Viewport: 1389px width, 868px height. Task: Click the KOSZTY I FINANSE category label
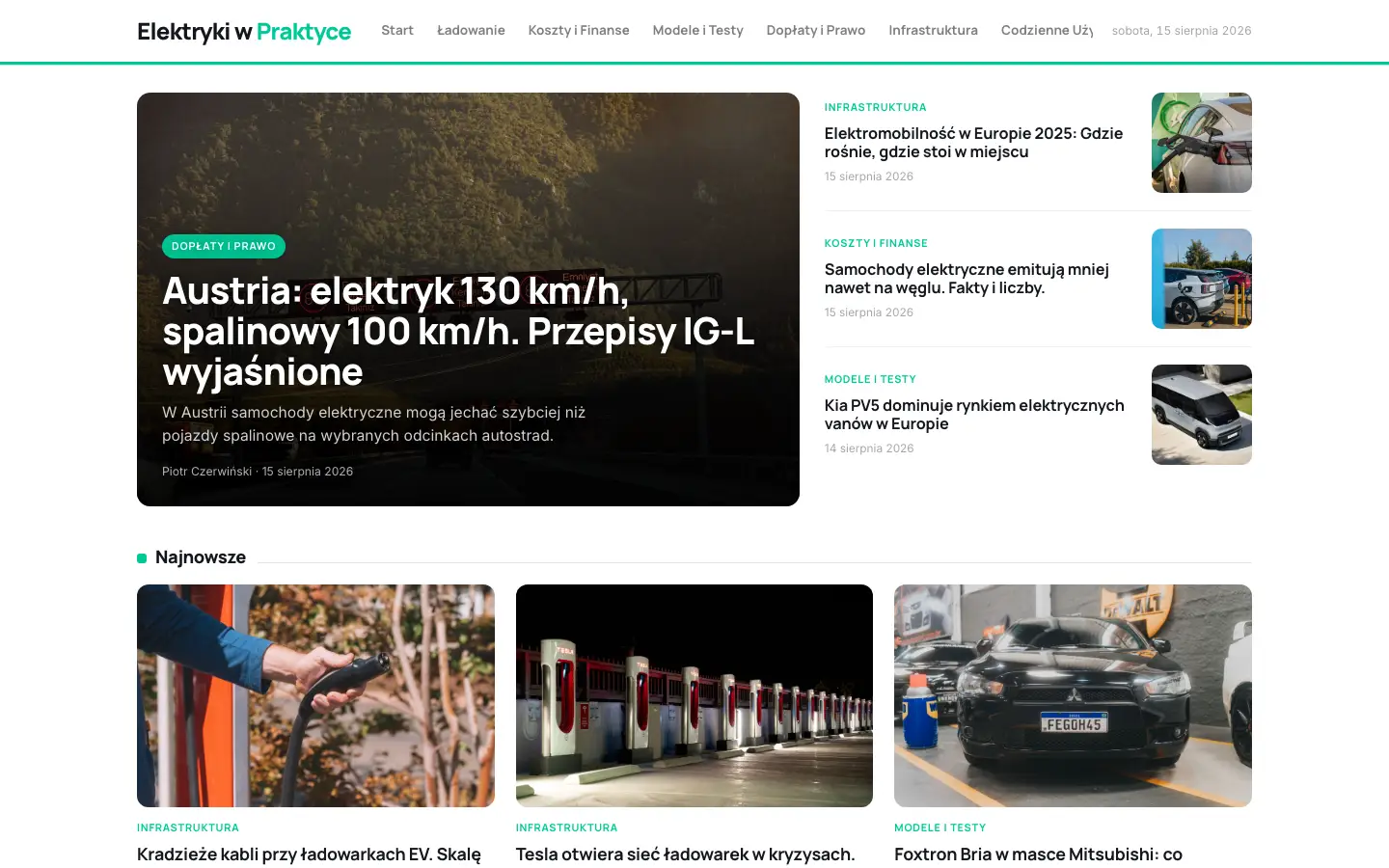(x=876, y=243)
